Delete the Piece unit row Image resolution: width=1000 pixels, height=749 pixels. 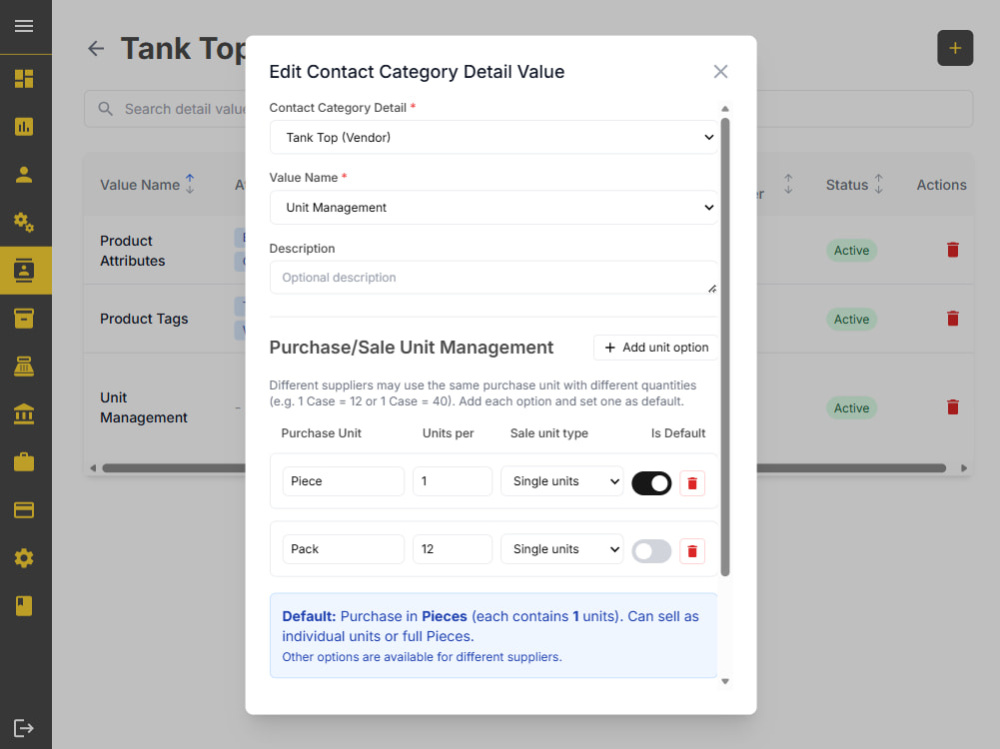tap(692, 484)
